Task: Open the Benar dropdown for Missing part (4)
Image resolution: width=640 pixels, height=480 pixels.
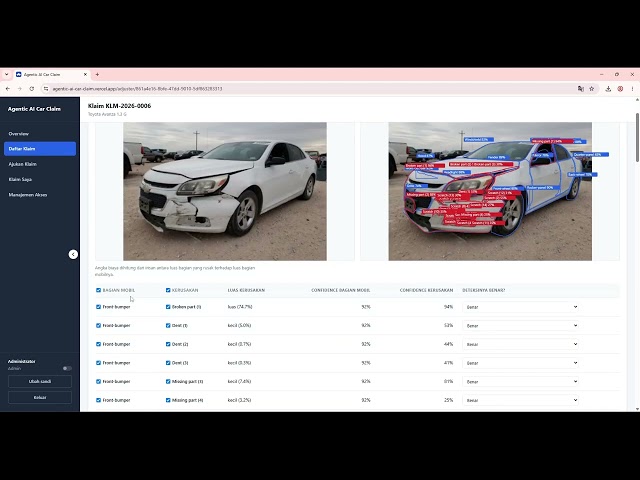Action: tap(521, 400)
